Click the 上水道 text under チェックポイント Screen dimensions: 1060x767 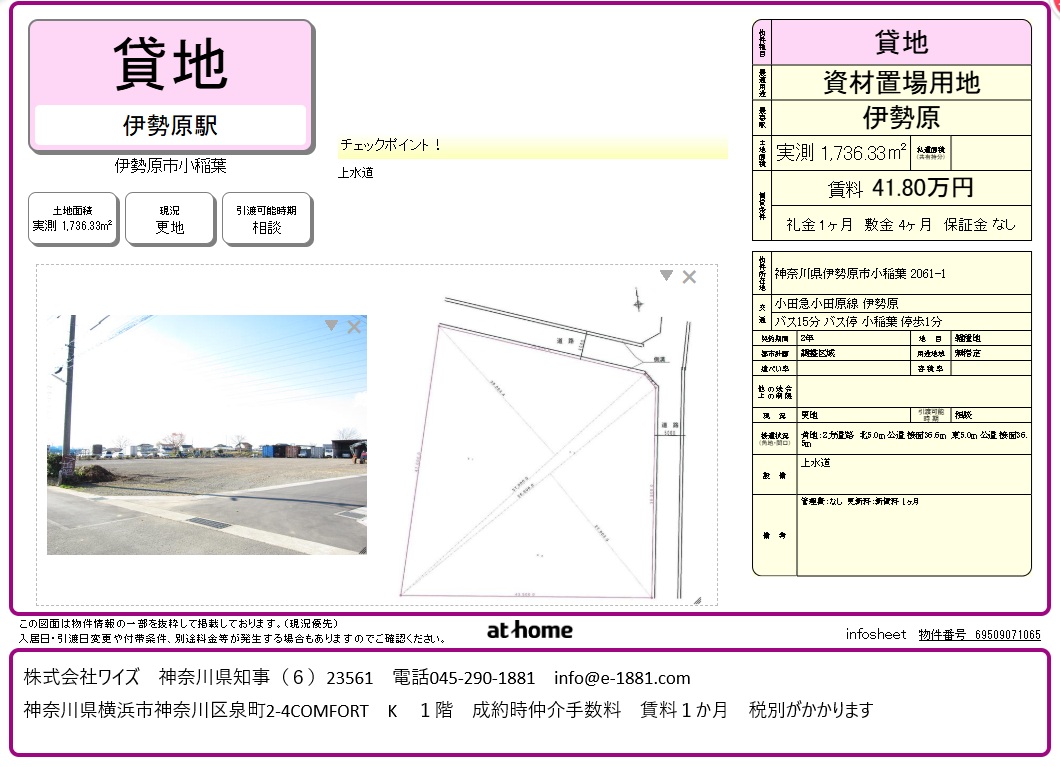coord(357,173)
